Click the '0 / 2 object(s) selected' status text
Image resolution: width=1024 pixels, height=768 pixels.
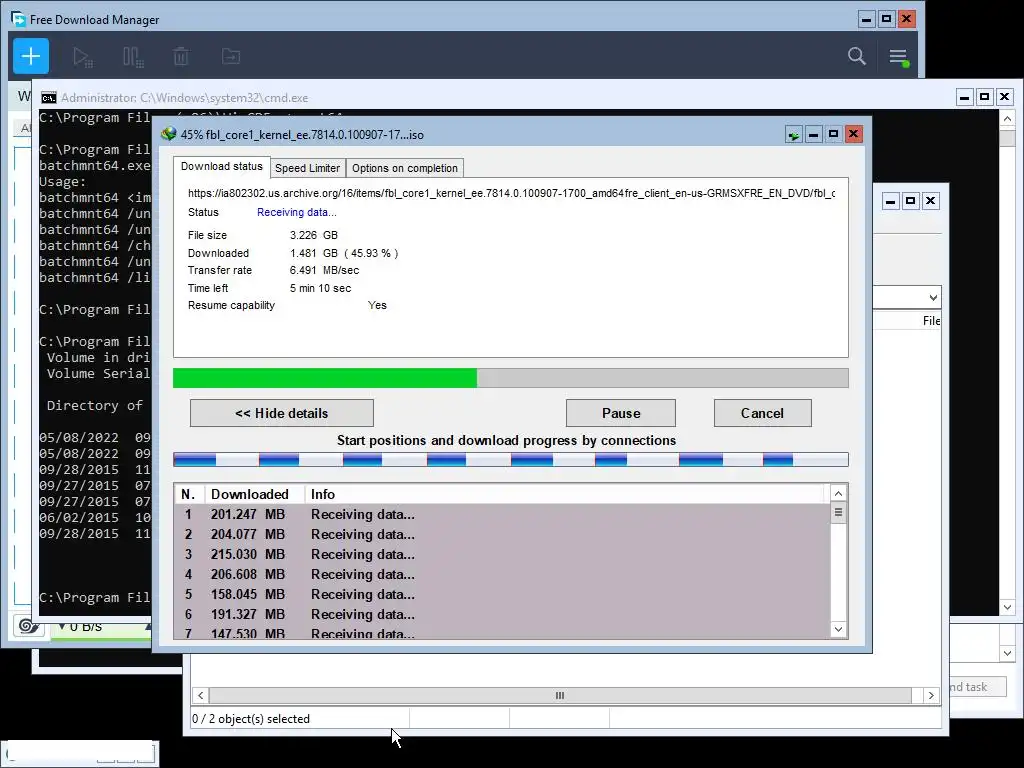[x=251, y=719]
